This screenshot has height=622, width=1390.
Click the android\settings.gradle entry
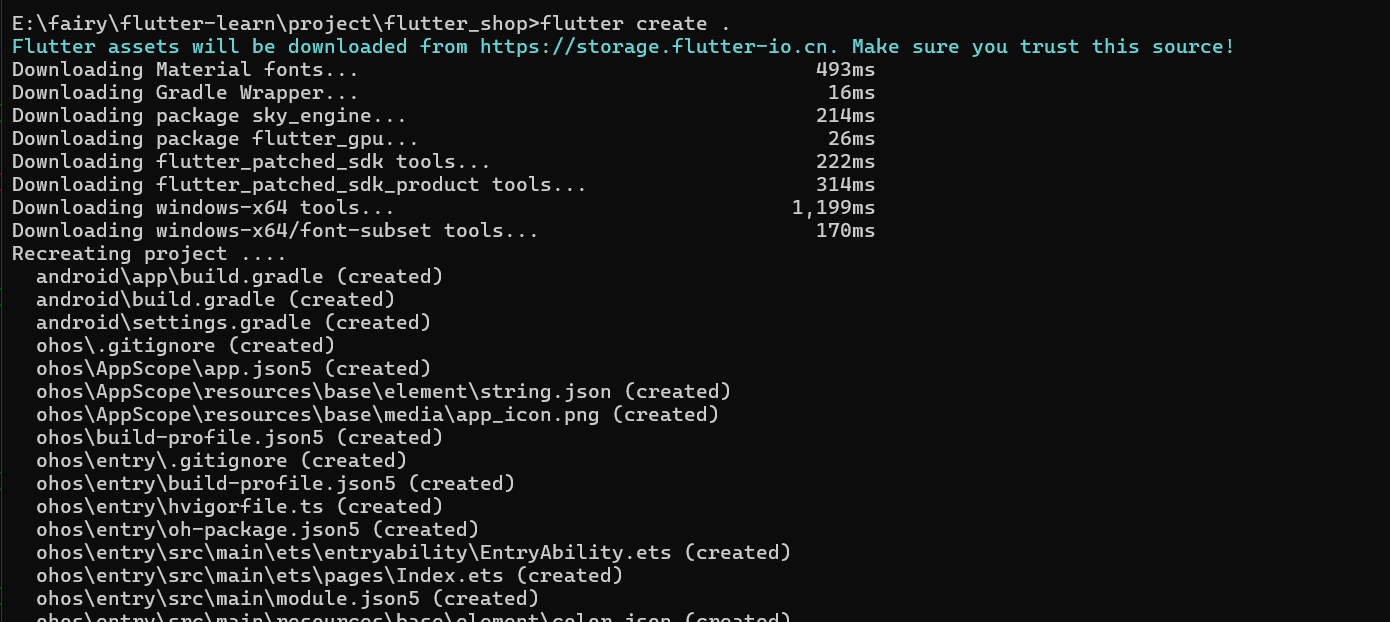point(233,322)
